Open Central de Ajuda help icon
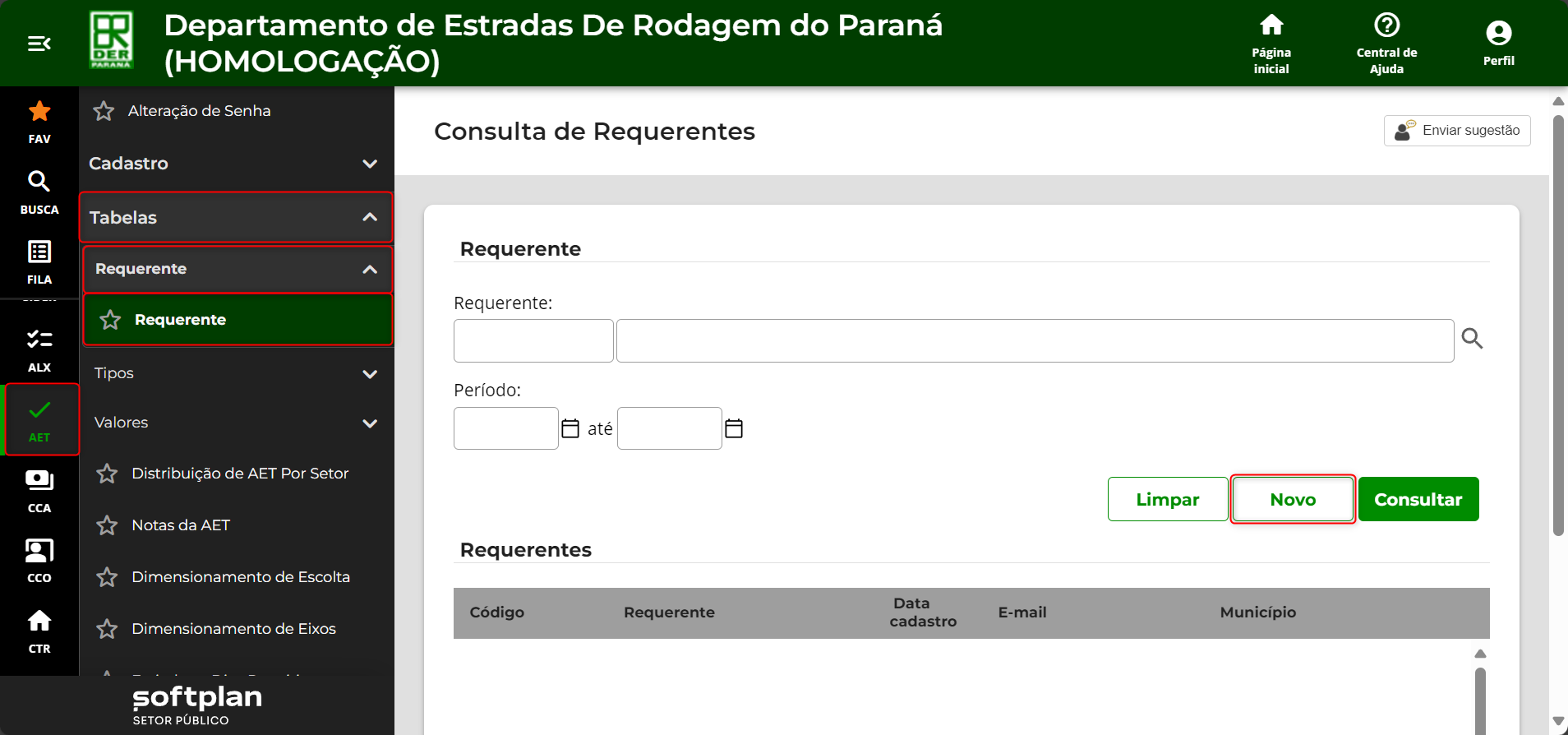Viewport: 1568px width, 735px height. click(x=1386, y=26)
